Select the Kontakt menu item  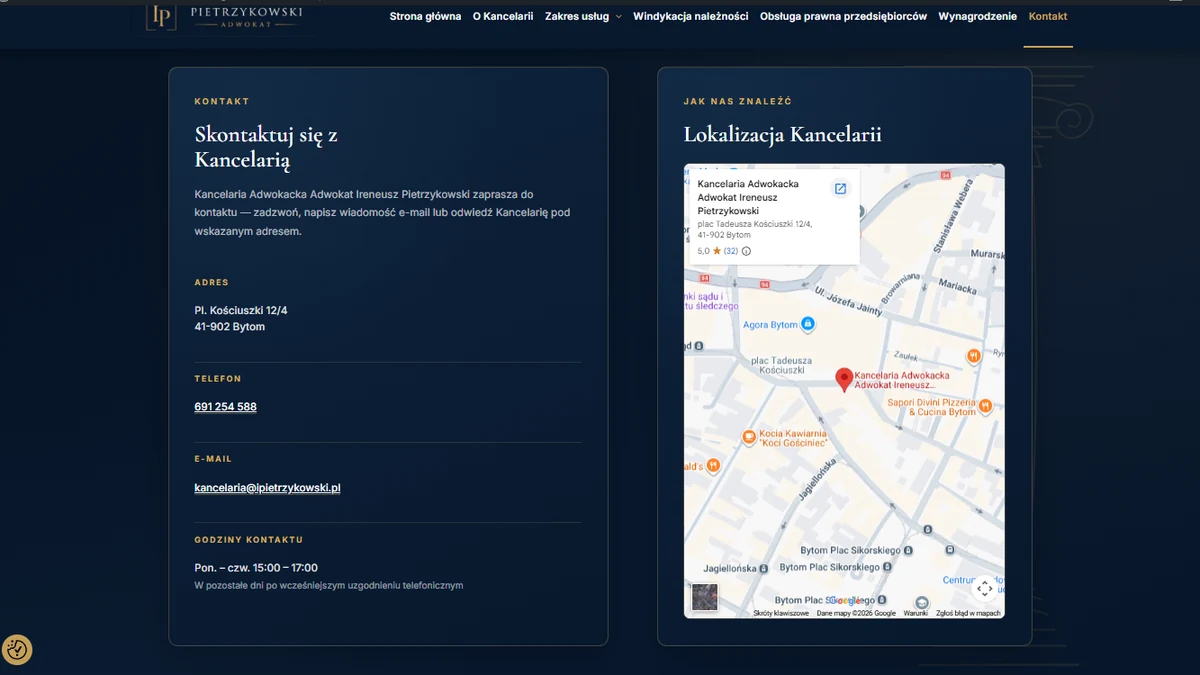click(1048, 16)
